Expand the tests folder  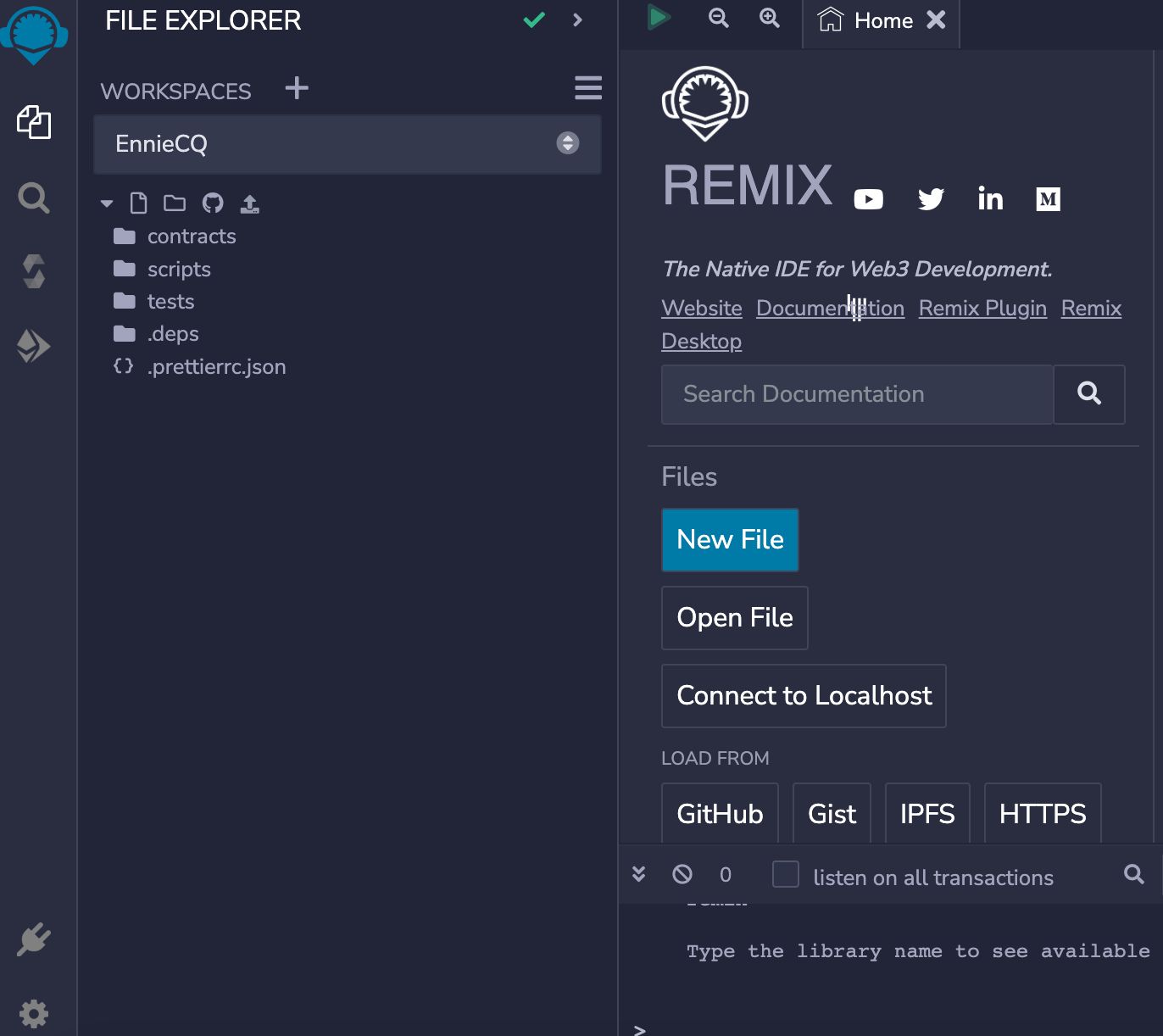(x=153, y=302)
